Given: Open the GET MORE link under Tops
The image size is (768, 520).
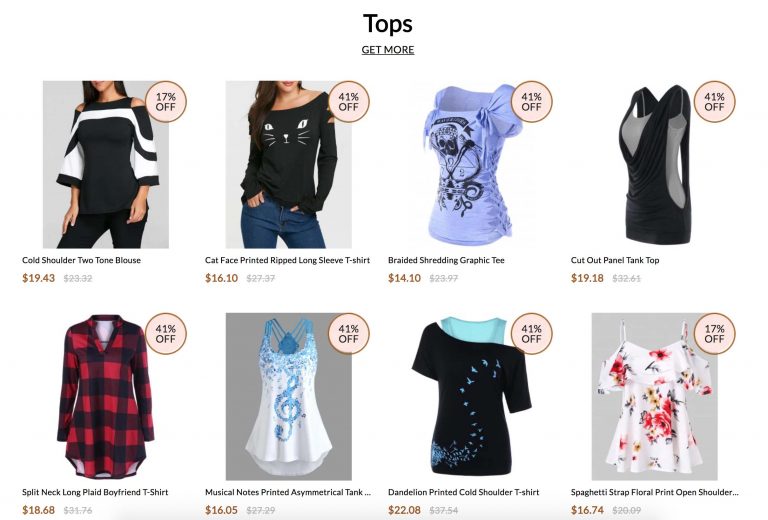Looking at the screenshot, I should [388, 50].
